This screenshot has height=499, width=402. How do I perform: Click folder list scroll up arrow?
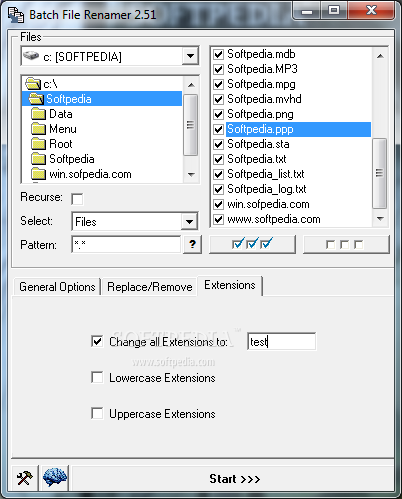tap(191, 85)
